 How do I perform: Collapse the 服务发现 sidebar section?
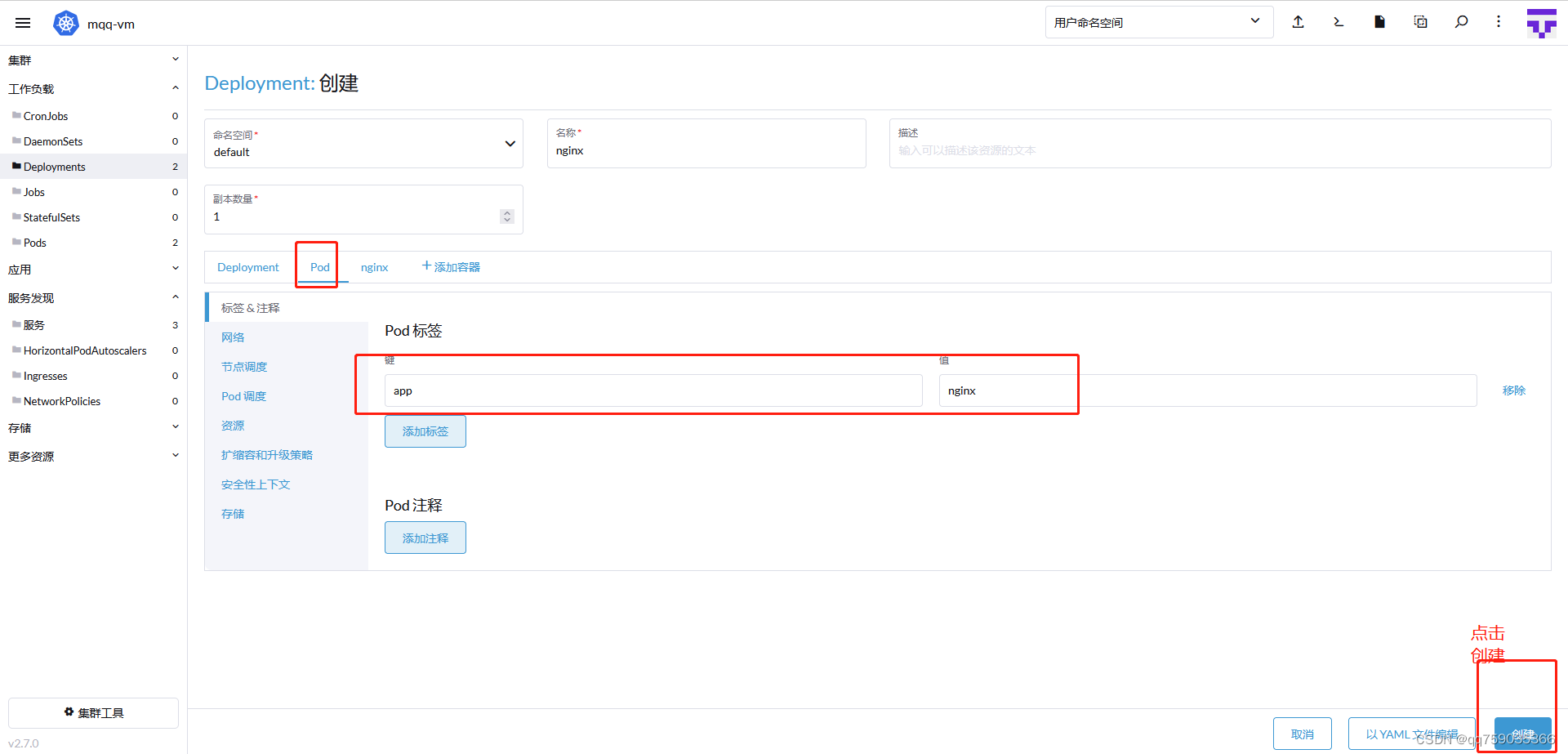click(175, 297)
